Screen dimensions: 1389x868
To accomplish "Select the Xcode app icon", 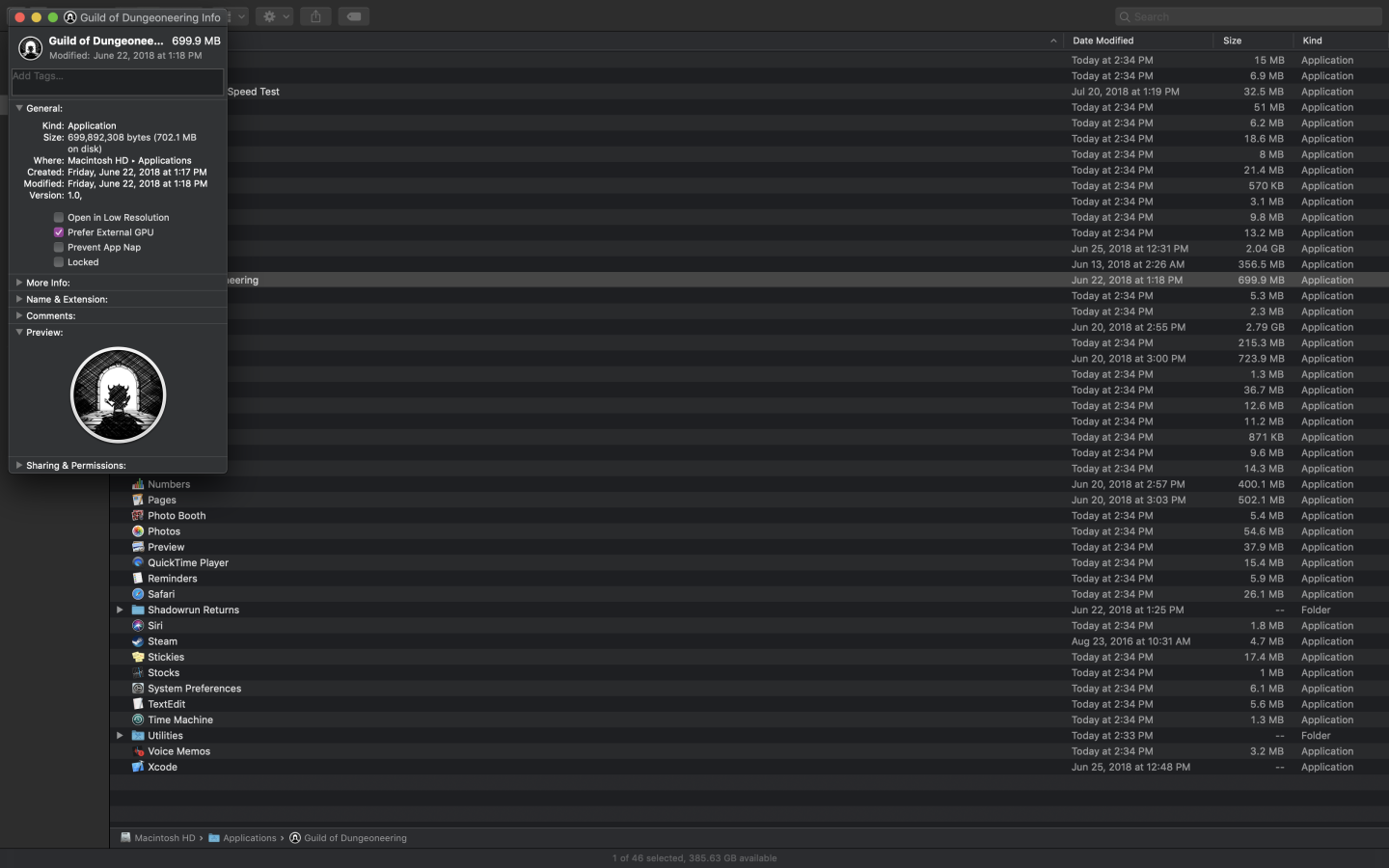I will tap(138, 767).
